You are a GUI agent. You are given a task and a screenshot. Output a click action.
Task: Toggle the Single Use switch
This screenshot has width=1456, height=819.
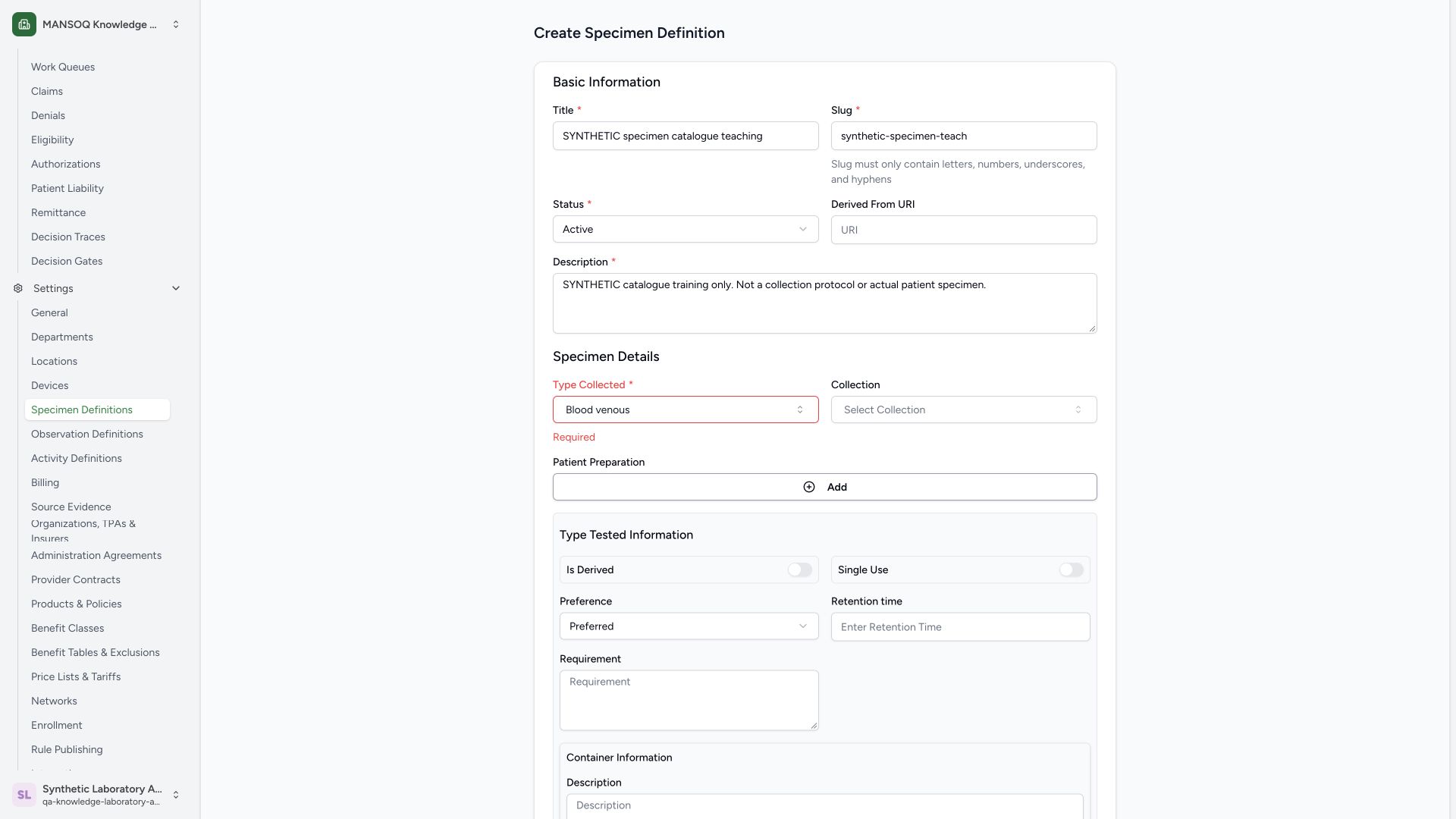click(1071, 570)
